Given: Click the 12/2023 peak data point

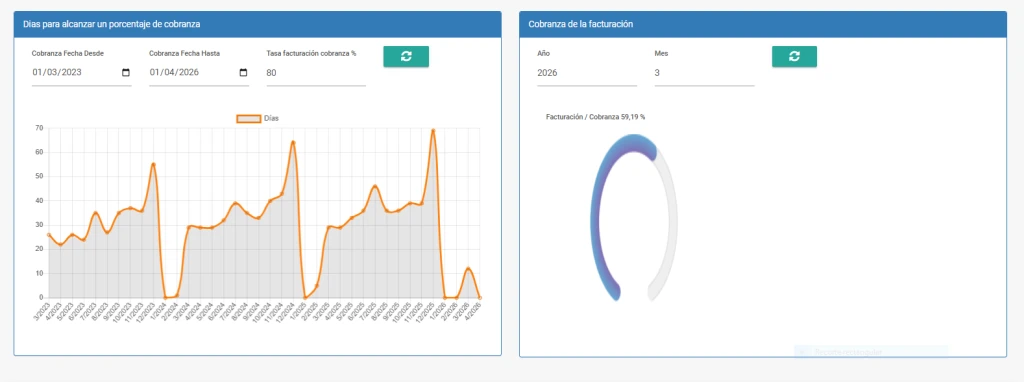Looking at the screenshot, I should click(x=153, y=165).
